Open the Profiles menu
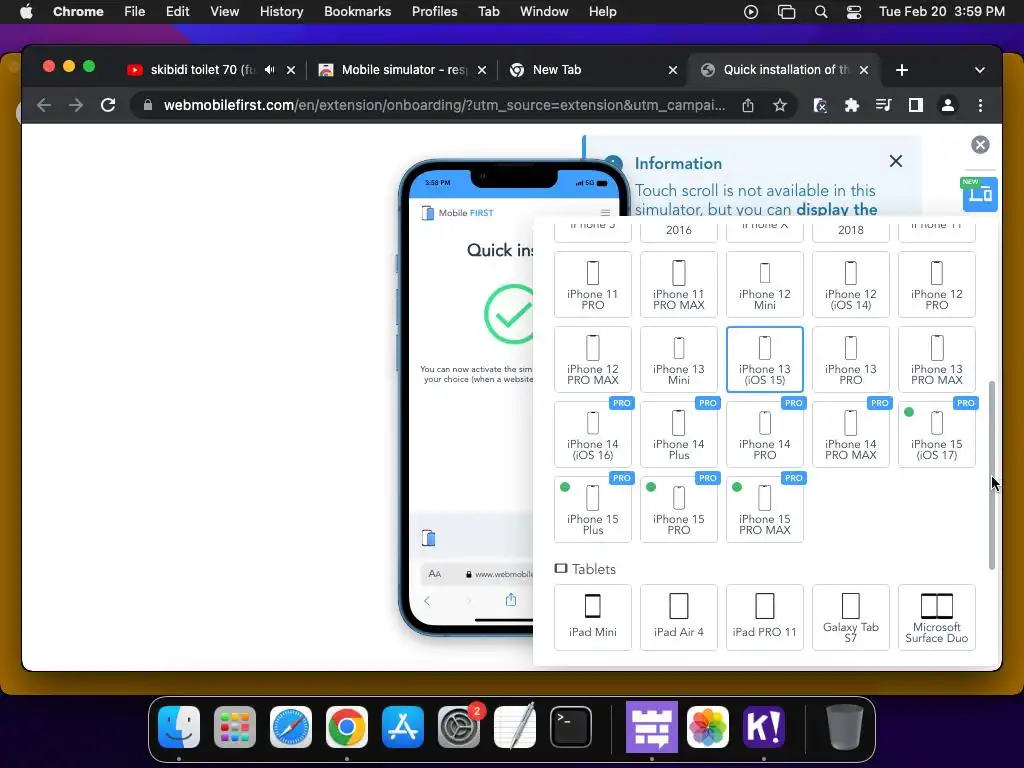This screenshot has width=1024, height=768. pyautogui.click(x=434, y=12)
